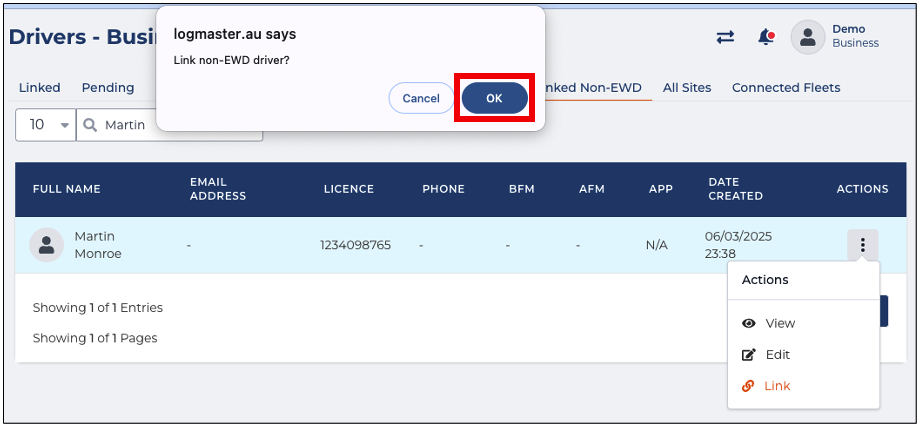Click the chain icon beside Link
The image size is (919, 427).
point(748,386)
